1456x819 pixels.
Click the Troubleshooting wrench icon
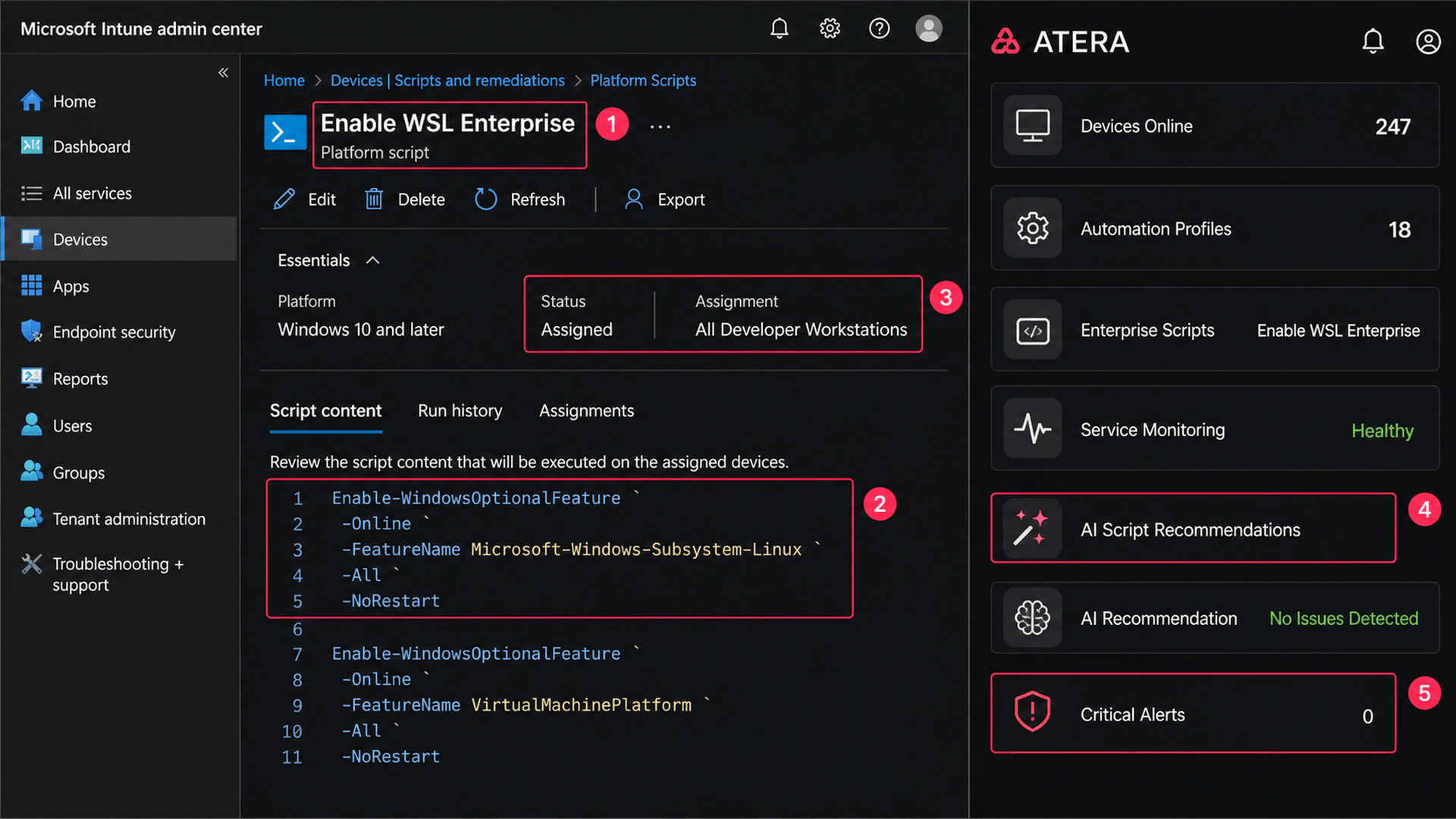point(31,563)
